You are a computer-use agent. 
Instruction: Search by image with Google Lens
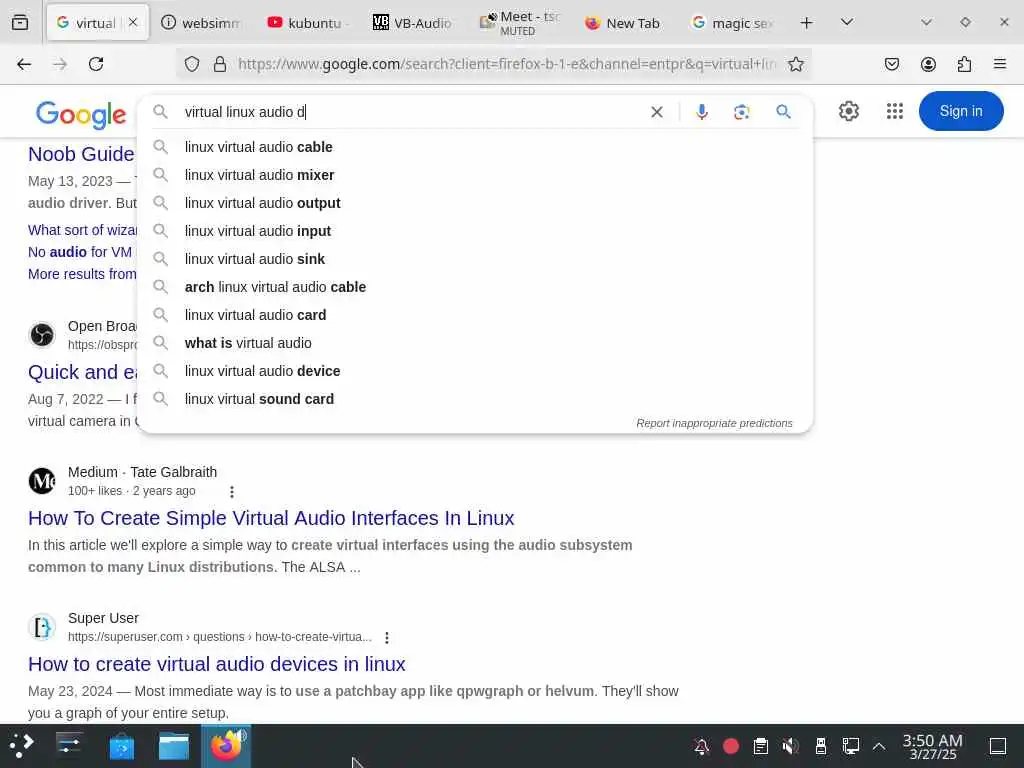742,112
